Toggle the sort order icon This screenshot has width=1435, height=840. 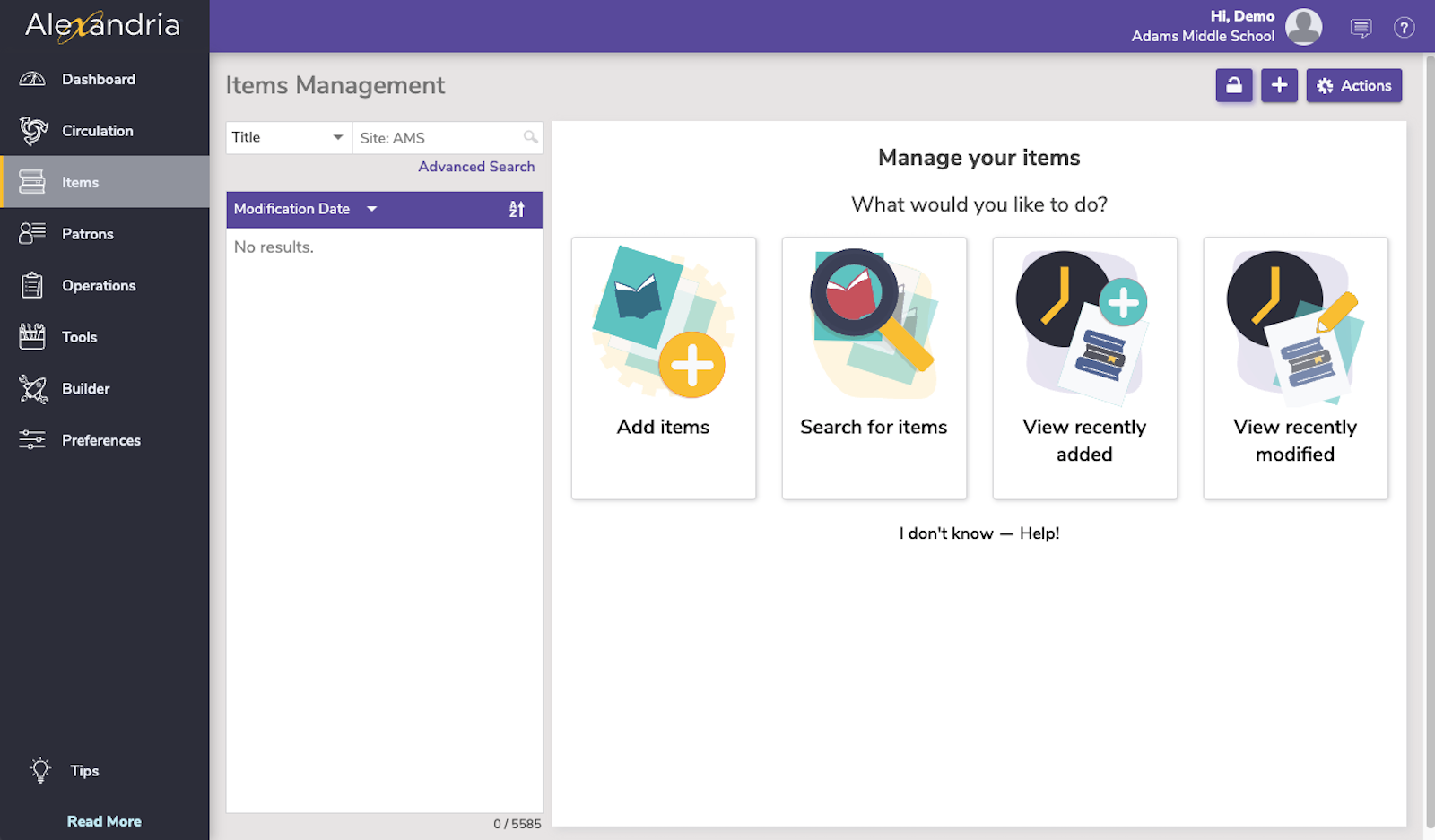click(517, 209)
